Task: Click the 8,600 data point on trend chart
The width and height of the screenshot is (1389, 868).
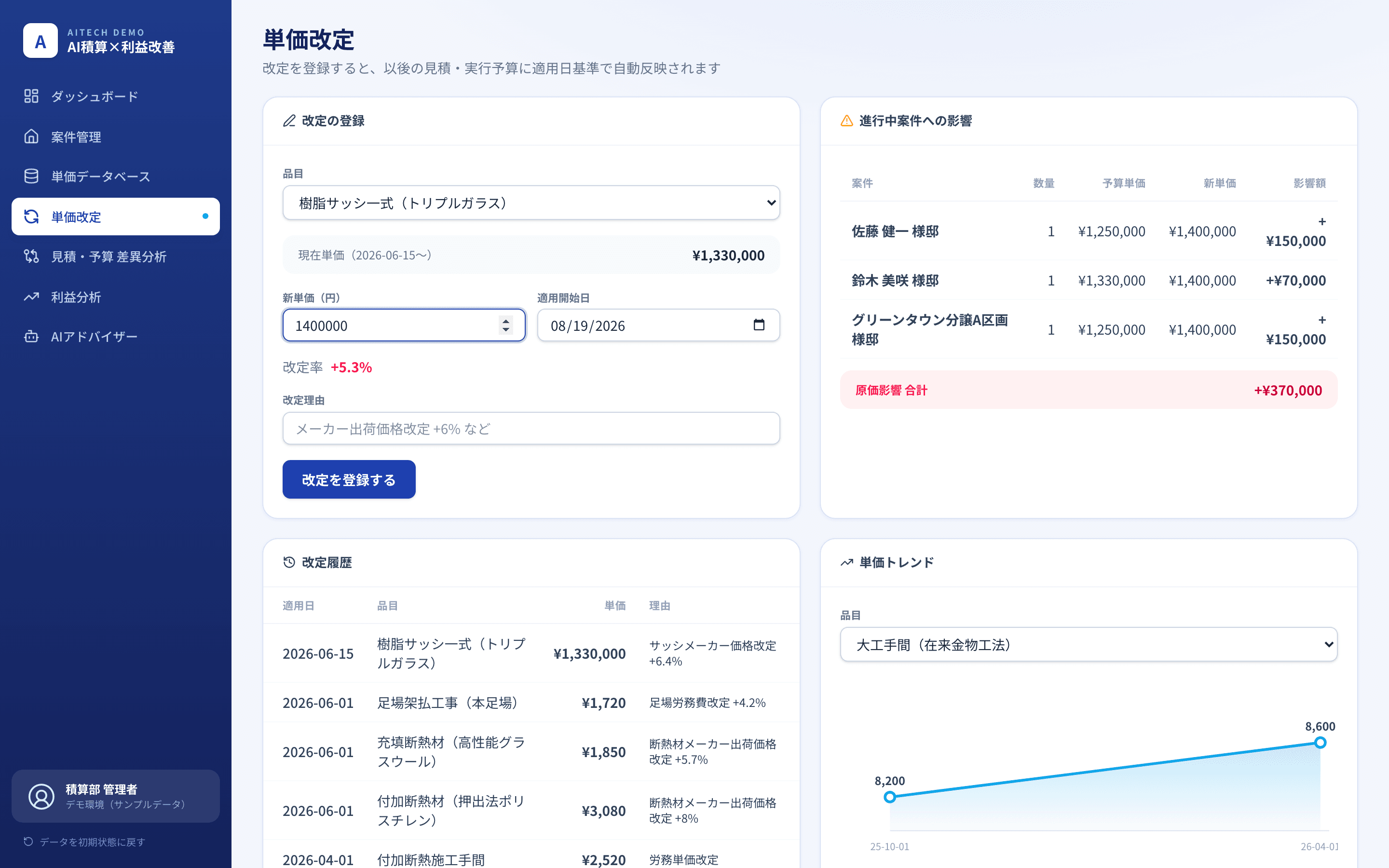Action: [1320, 743]
